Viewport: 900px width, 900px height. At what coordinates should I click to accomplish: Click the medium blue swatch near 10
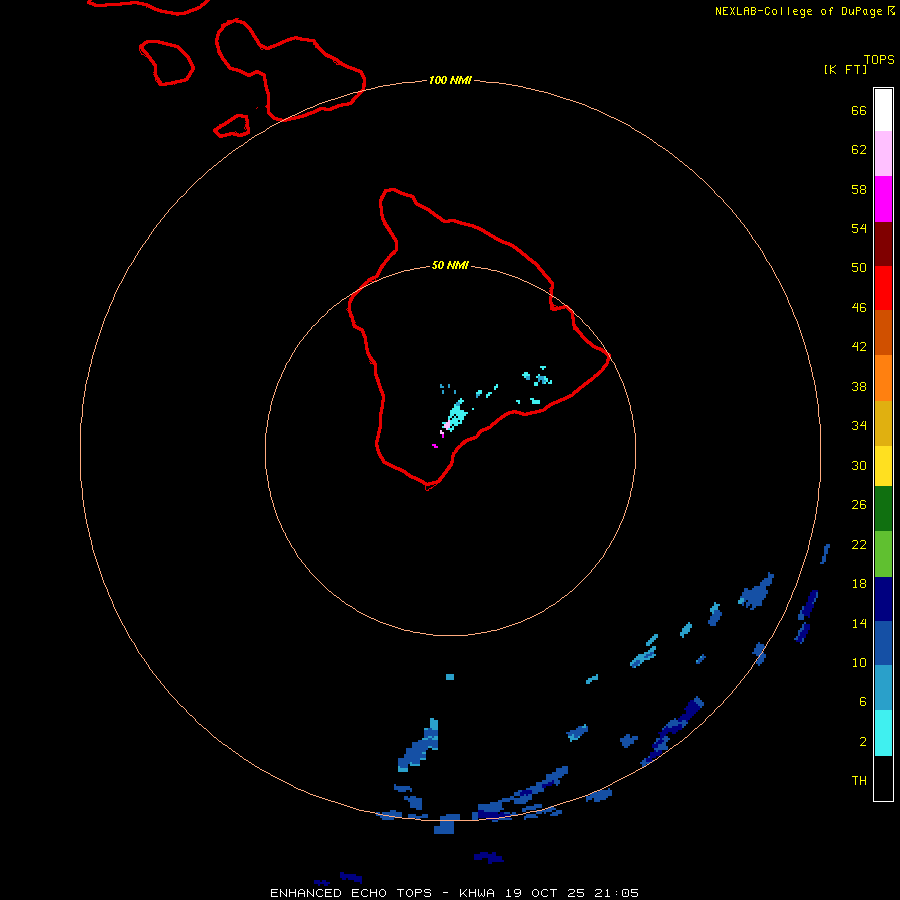tap(883, 643)
